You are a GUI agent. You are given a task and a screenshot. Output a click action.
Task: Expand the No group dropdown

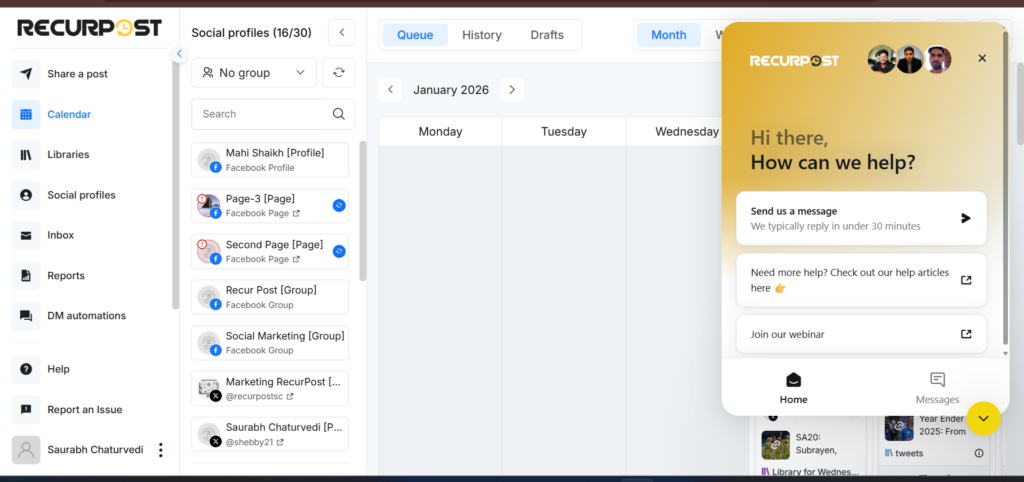tap(254, 73)
